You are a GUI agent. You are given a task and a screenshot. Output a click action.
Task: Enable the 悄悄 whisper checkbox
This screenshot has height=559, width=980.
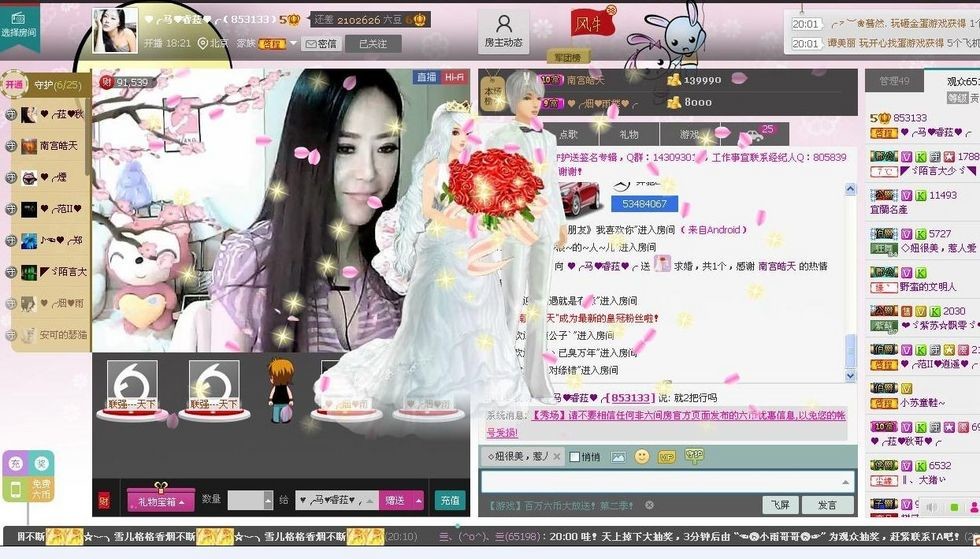click(574, 456)
